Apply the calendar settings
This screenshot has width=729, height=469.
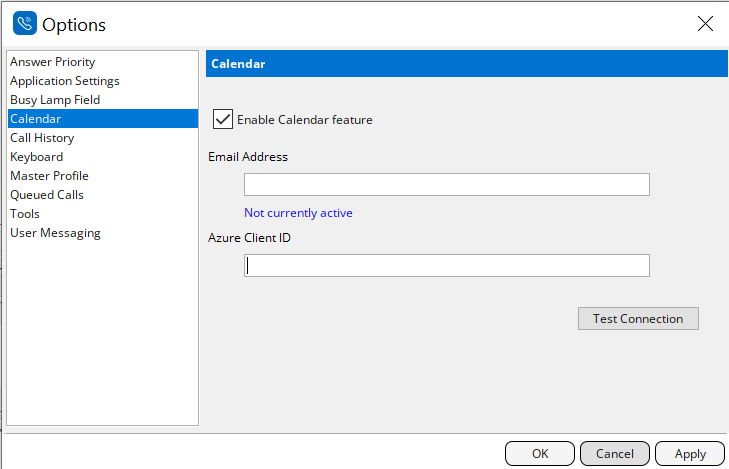point(690,454)
